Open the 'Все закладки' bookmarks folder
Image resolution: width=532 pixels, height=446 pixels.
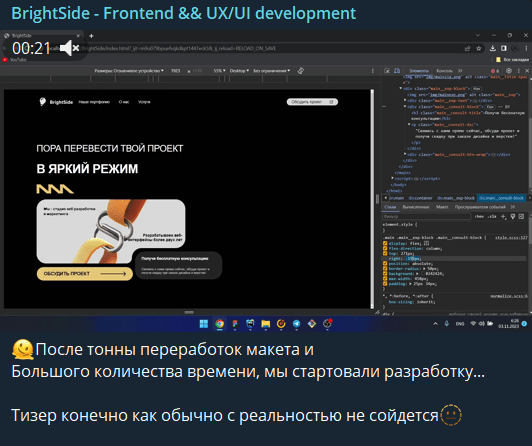pos(512,60)
